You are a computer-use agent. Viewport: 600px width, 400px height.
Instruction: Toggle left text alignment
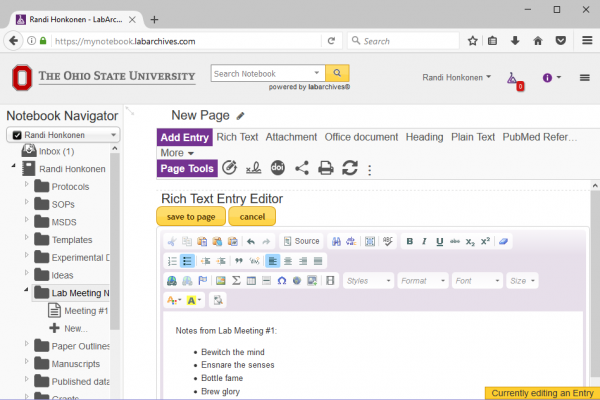pos(272,261)
